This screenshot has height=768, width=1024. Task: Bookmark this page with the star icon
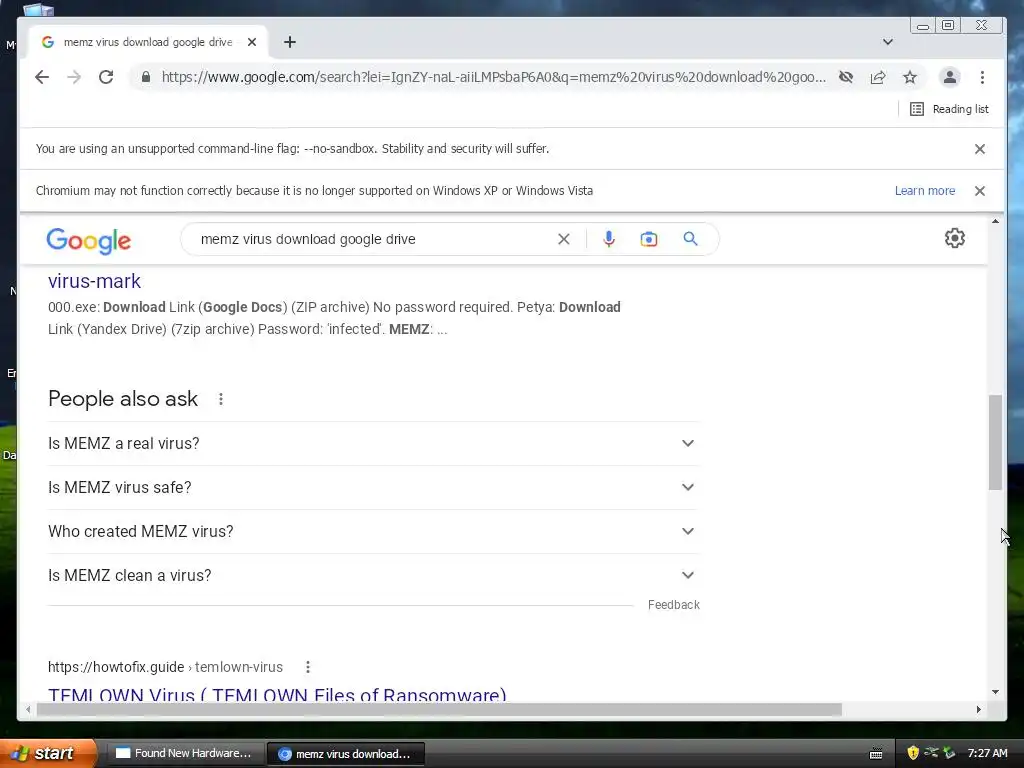[910, 77]
